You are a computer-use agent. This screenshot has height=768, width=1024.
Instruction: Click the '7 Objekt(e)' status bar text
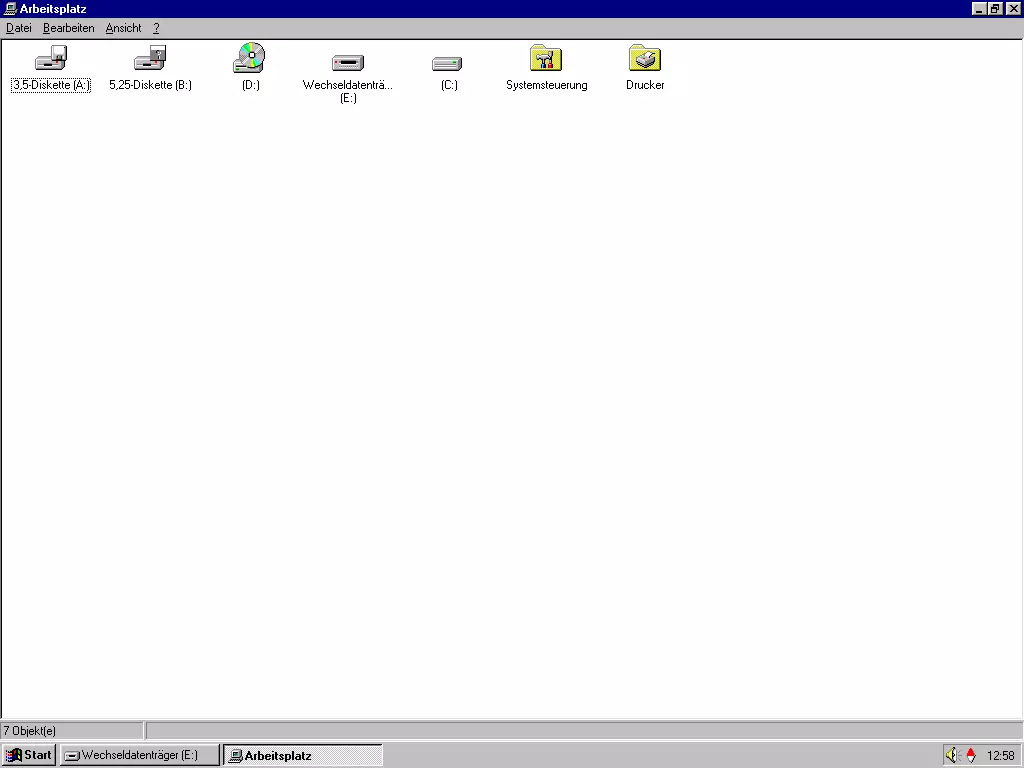click(29, 731)
